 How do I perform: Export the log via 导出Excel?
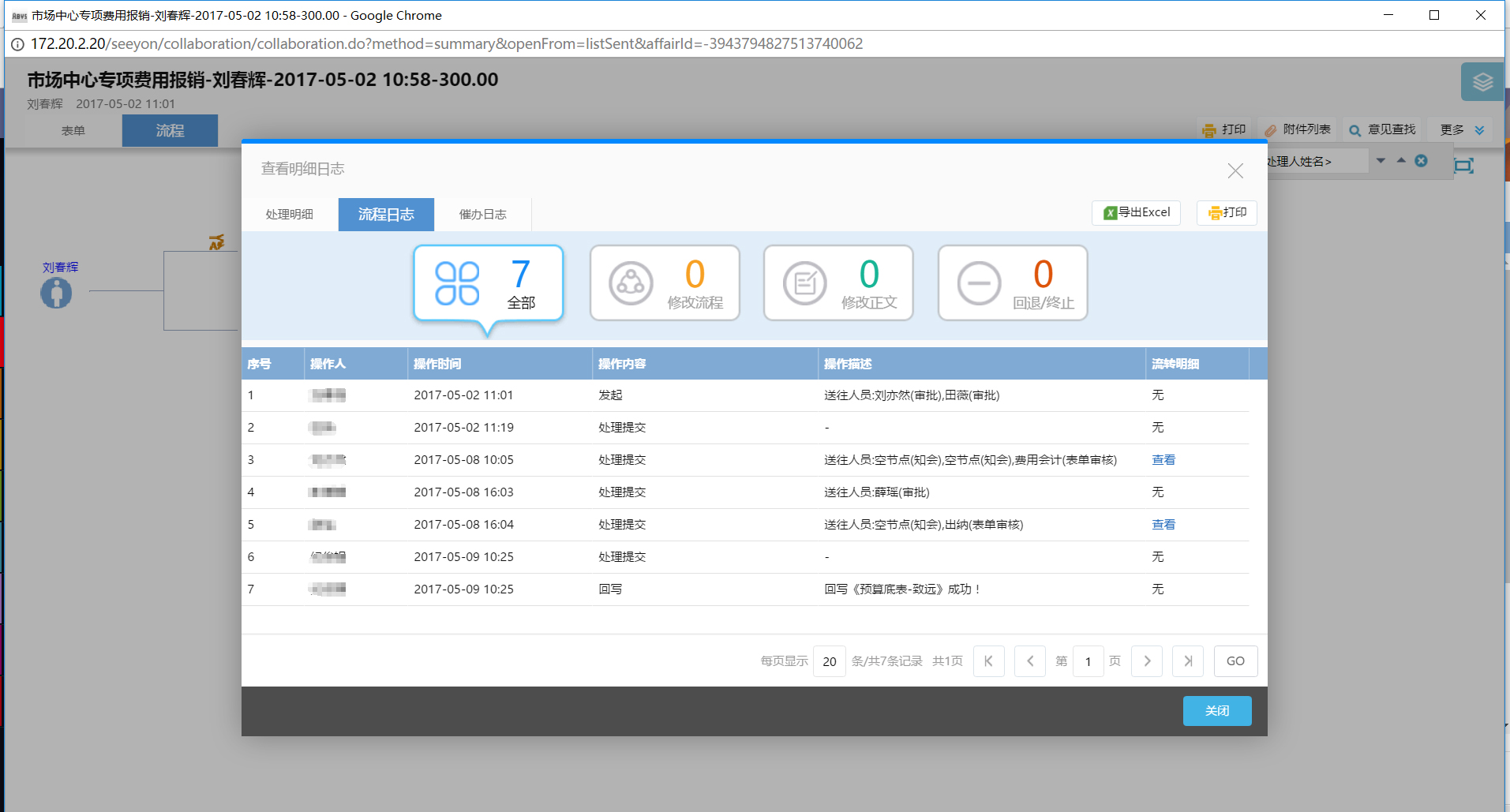tap(1136, 212)
